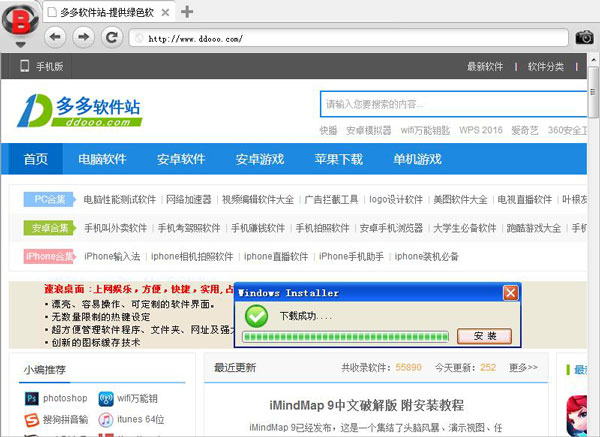Viewport: 600px width, 437px height.
Task: Click the wifi万能钥匙 hot search link
Action: (x=425, y=130)
